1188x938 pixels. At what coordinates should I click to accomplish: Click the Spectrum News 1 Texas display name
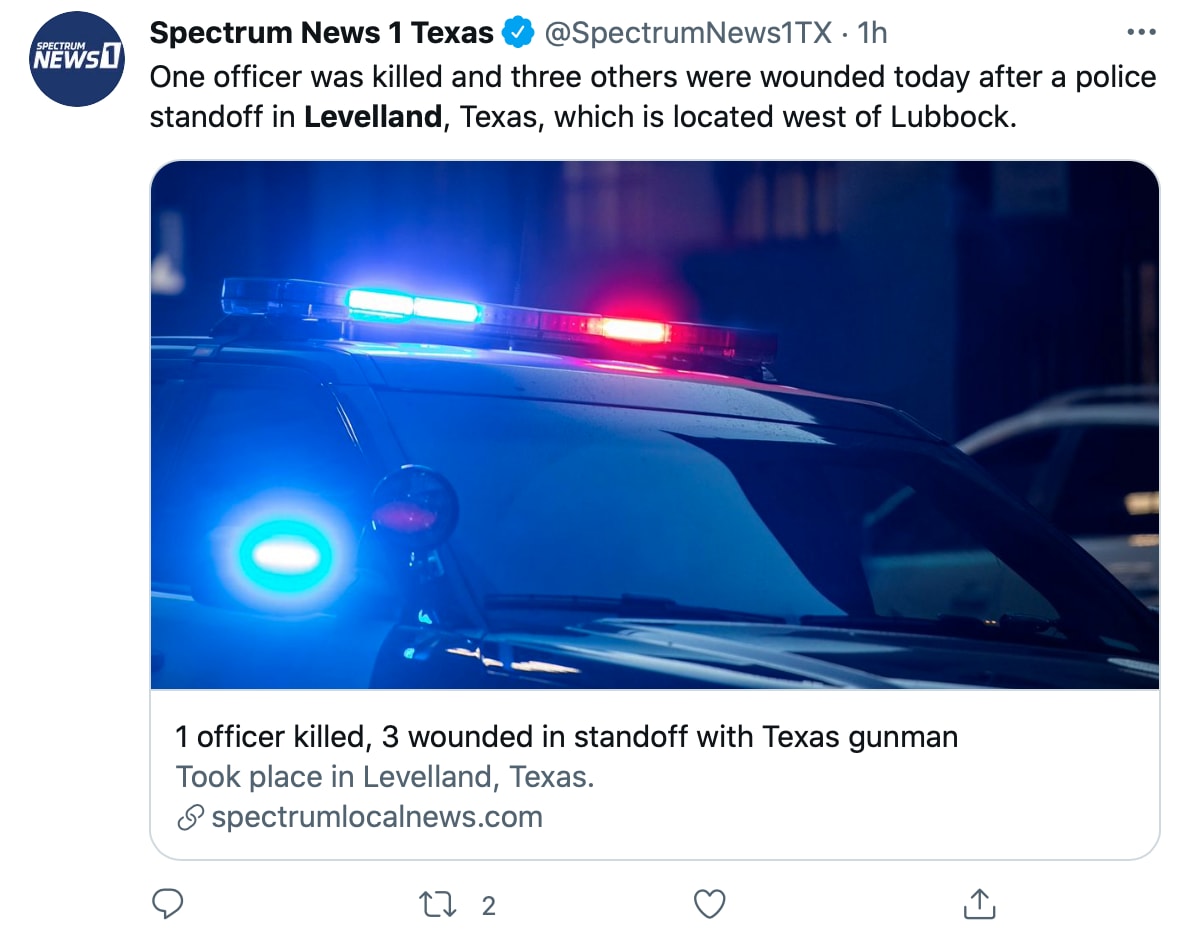click(321, 34)
